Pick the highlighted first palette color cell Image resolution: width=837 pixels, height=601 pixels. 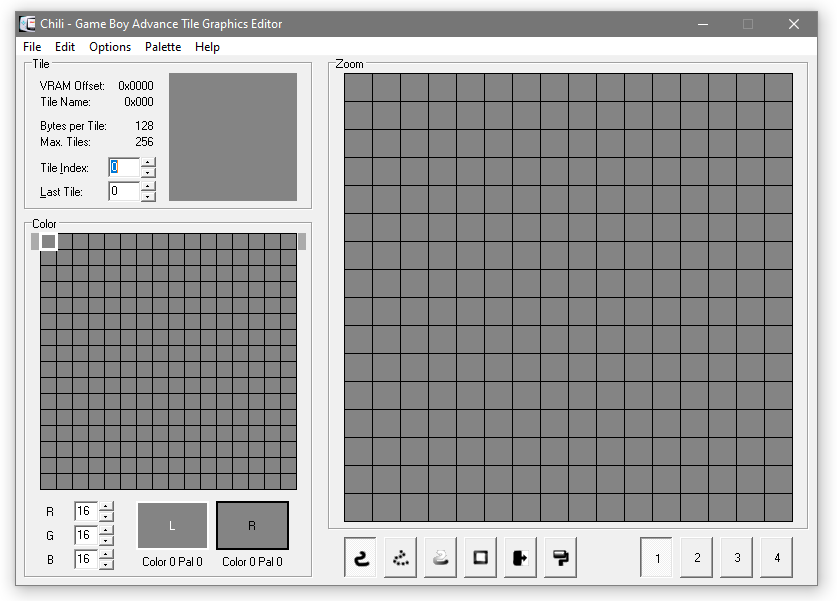[48, 241]
